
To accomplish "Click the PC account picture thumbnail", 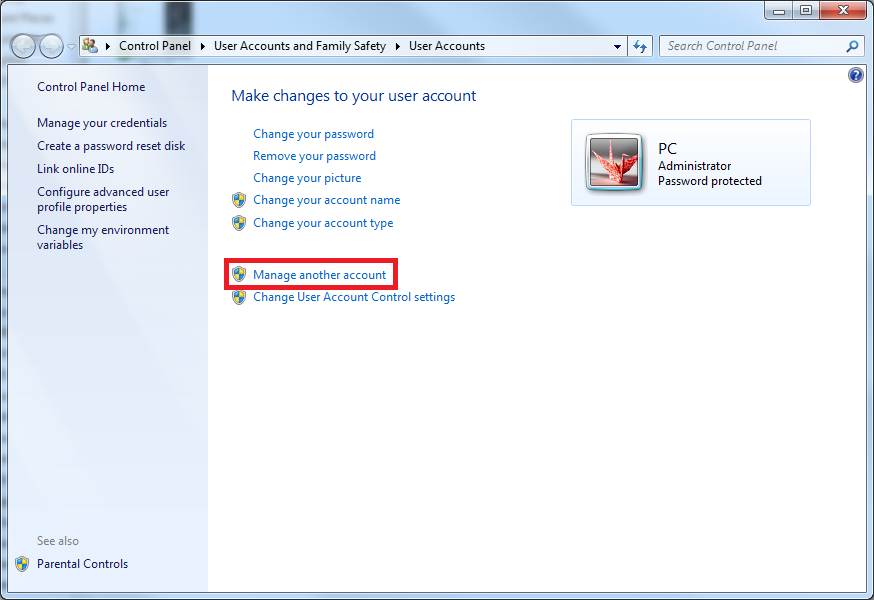I will tap(614, 161).
